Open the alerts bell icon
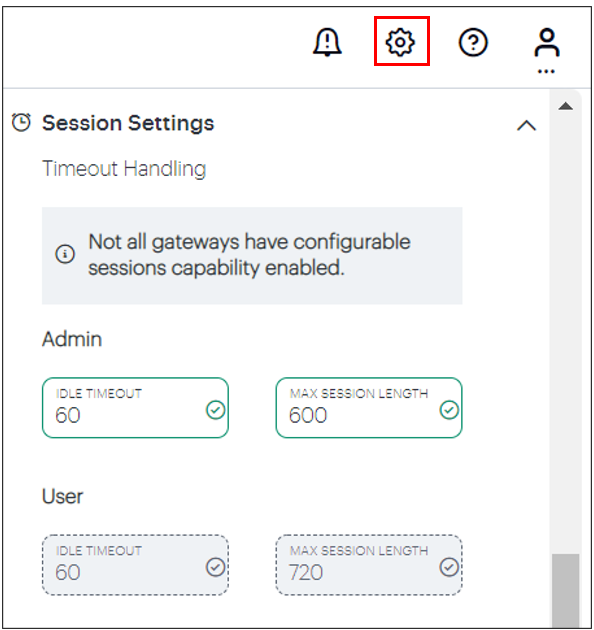The width and height of the screenshot is (594, 630). (327, 42)
